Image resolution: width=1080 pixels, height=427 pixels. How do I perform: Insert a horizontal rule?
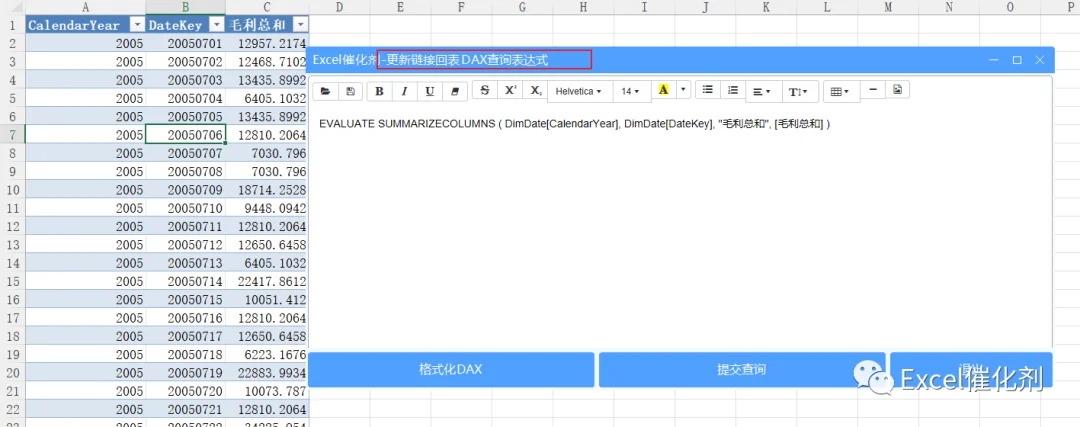[873, 90]
